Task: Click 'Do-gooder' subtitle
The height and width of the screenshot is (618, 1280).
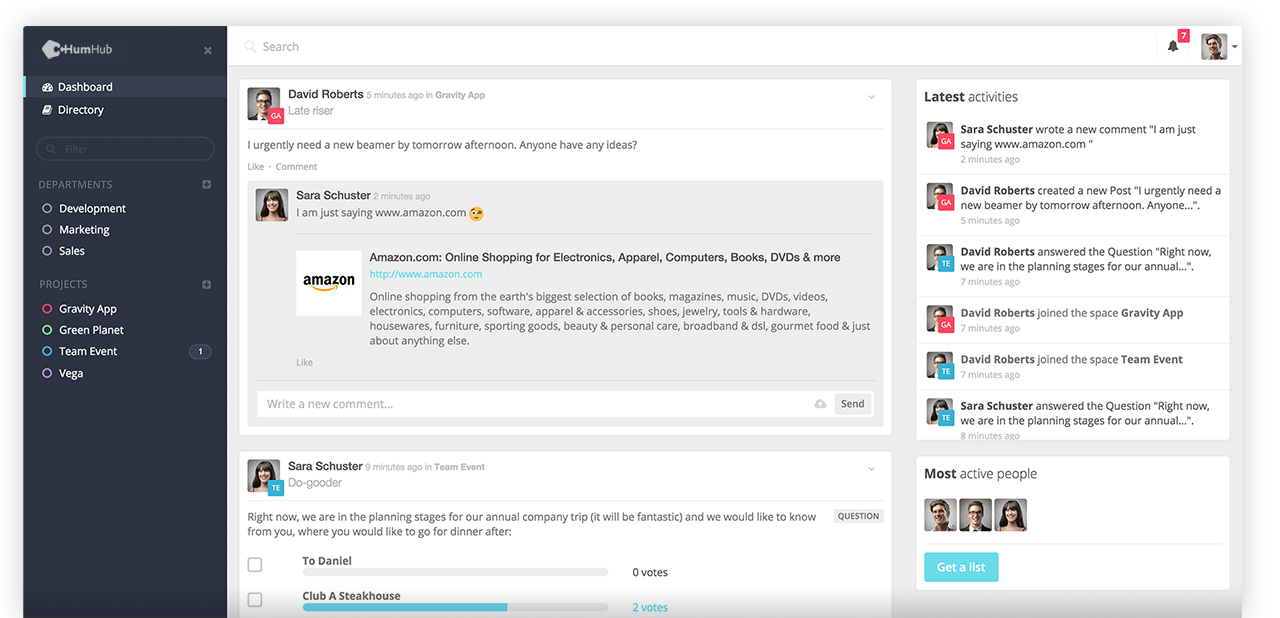Action: [x=315, y=483]
